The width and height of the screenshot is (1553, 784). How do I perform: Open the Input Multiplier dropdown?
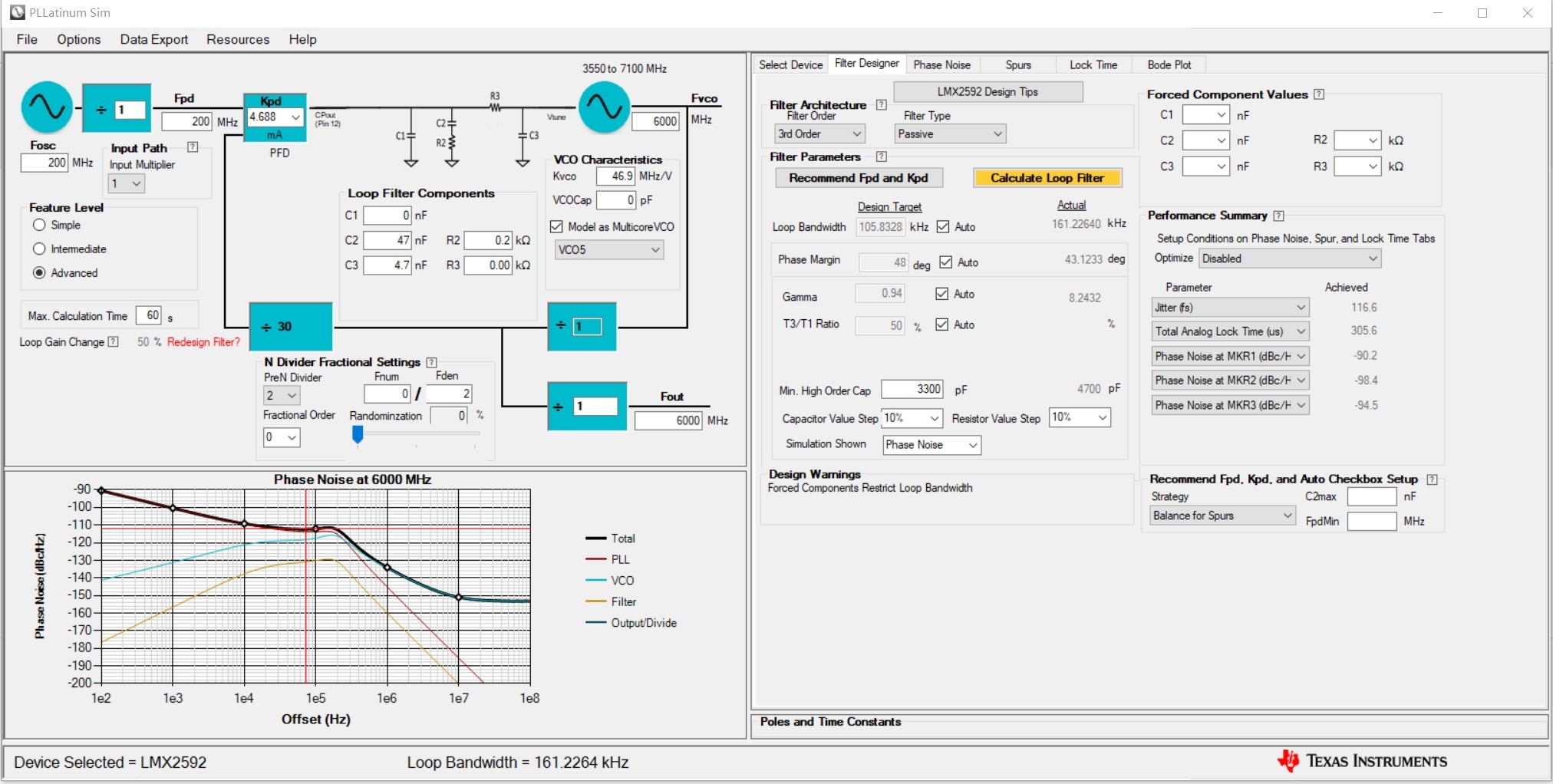tap(127, 184)
